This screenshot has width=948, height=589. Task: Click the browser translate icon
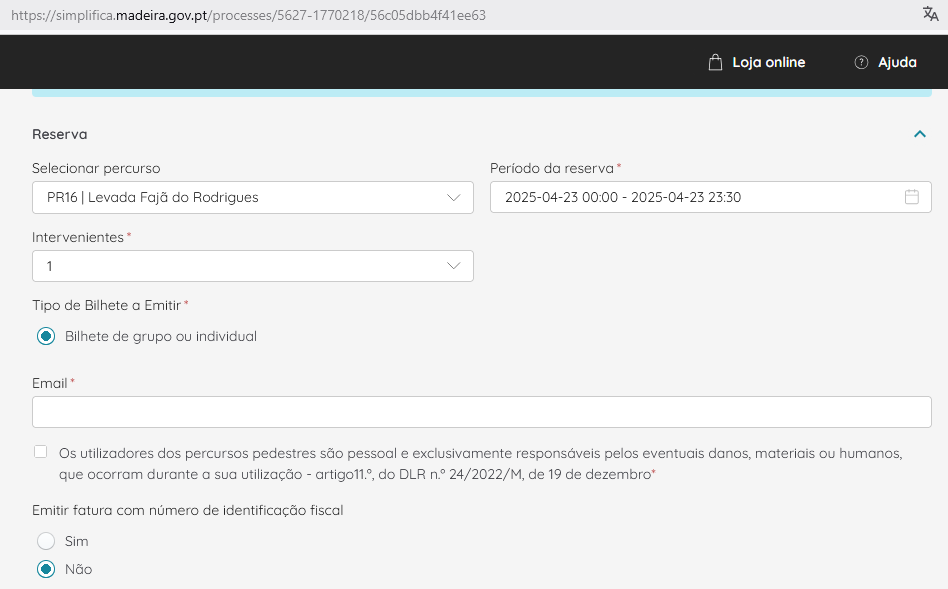tap(930, 14)
